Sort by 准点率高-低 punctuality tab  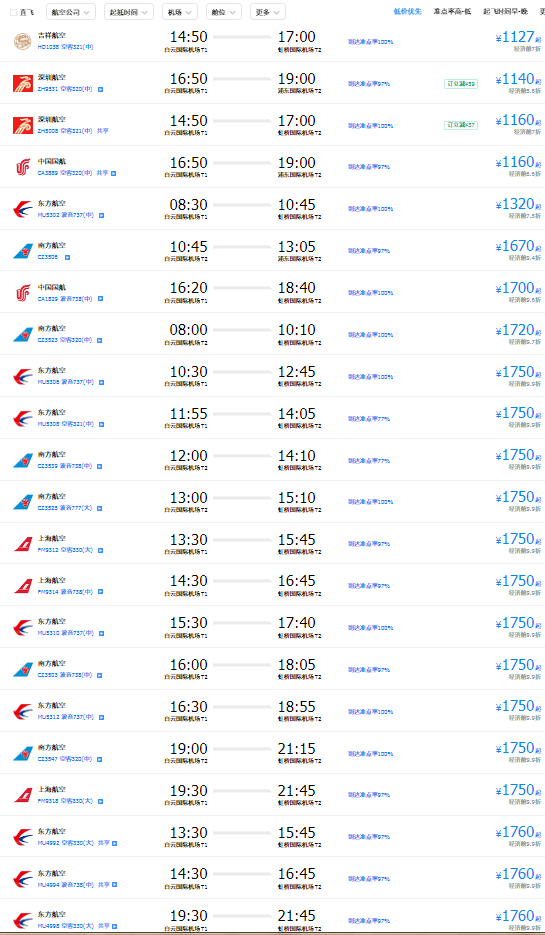(453, 11)
